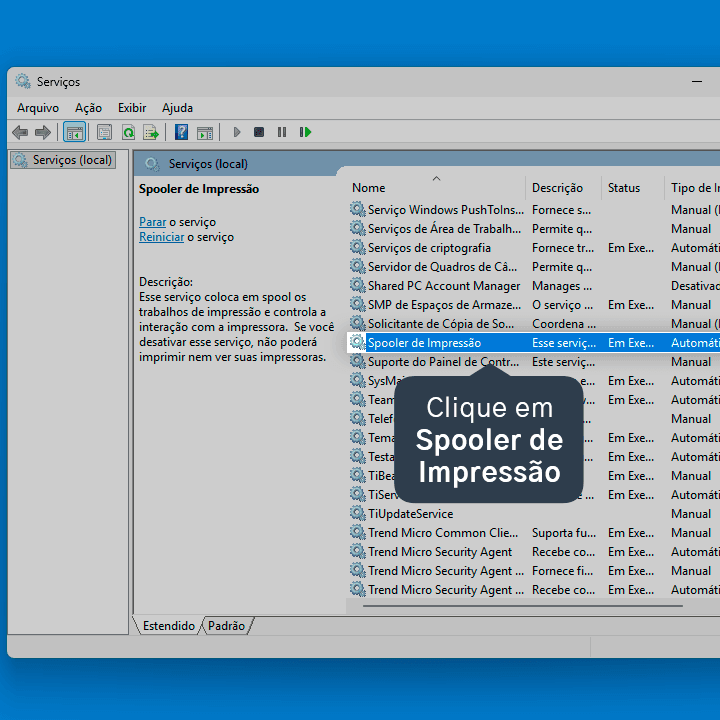The height and width of the screenshot is (720, 720).
Task: Minimize the Serviços window
Action: pyautogui.click(x=697, y=82)
